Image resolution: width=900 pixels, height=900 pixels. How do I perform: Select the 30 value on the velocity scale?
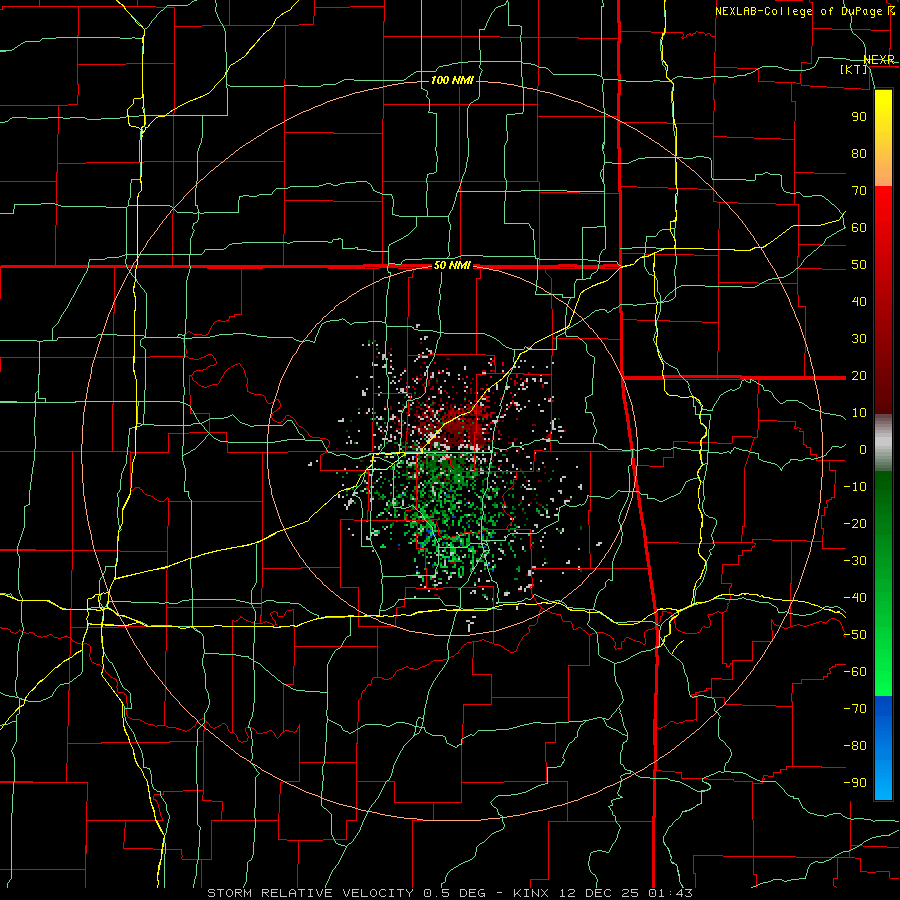[859, 339]
